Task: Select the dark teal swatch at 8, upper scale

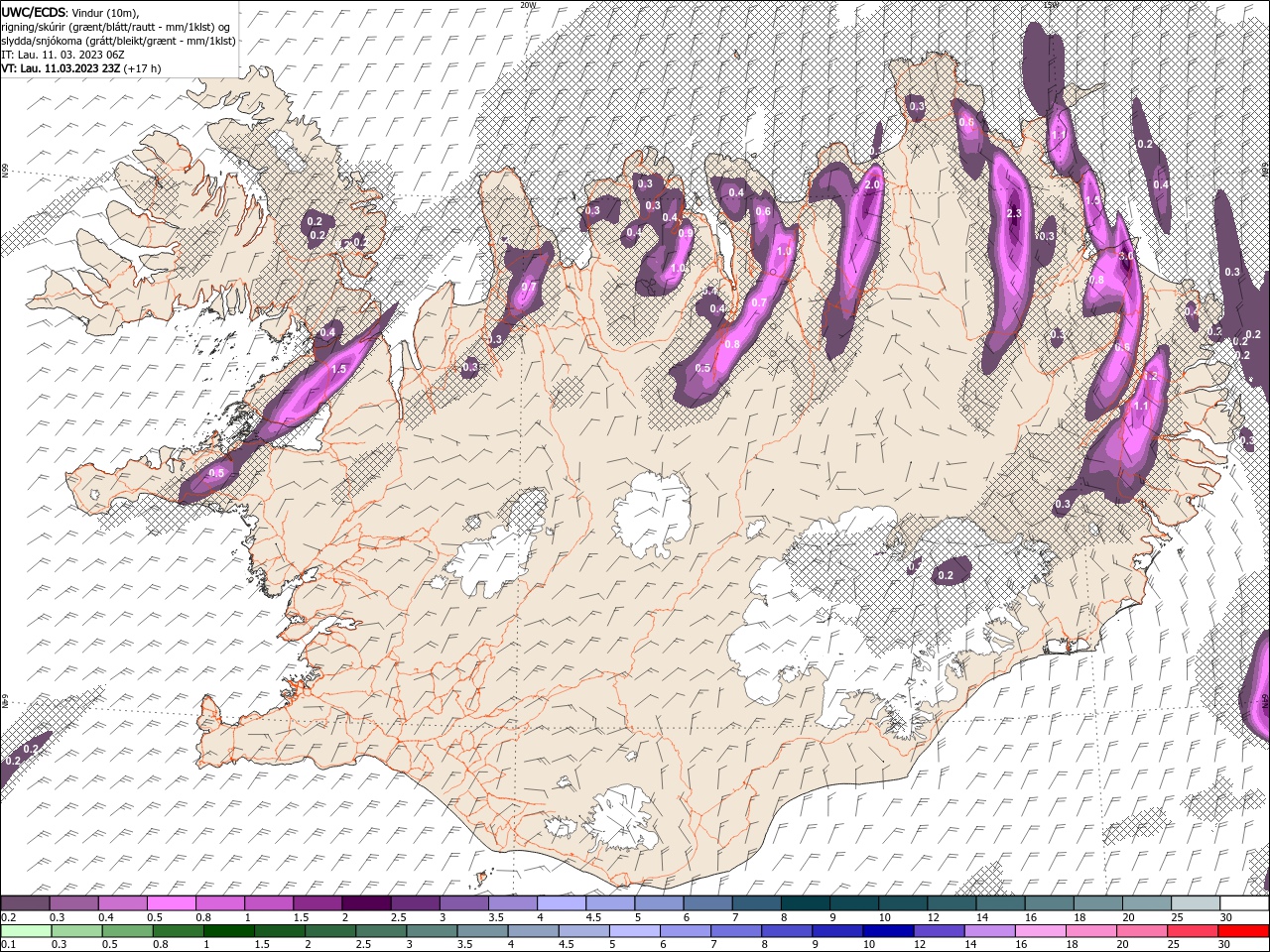Action: pos(805,903)
